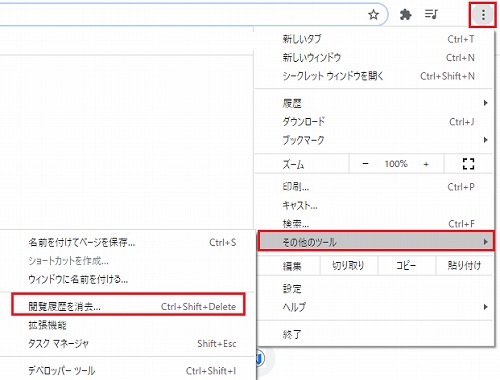Expand the ヘルプ submenu
500x380 pixels.
pyautogui.click(x=376, y=307)
